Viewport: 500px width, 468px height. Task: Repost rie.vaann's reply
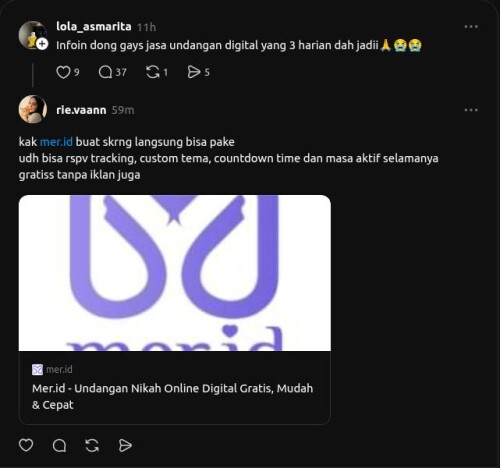coord(92,445)
